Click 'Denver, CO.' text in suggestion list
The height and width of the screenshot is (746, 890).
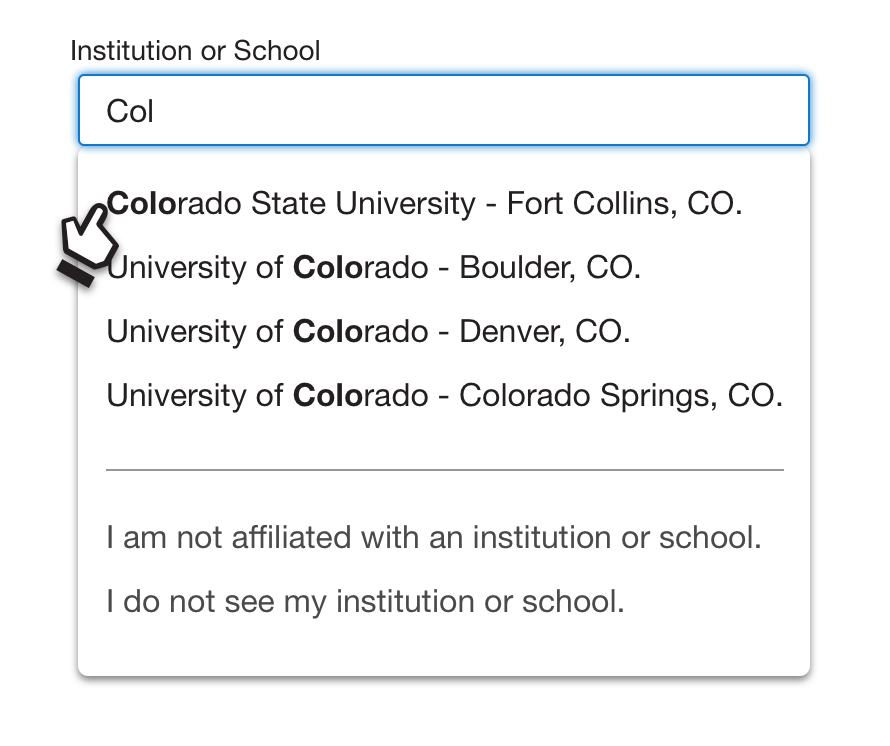click(x=544, y=332)
